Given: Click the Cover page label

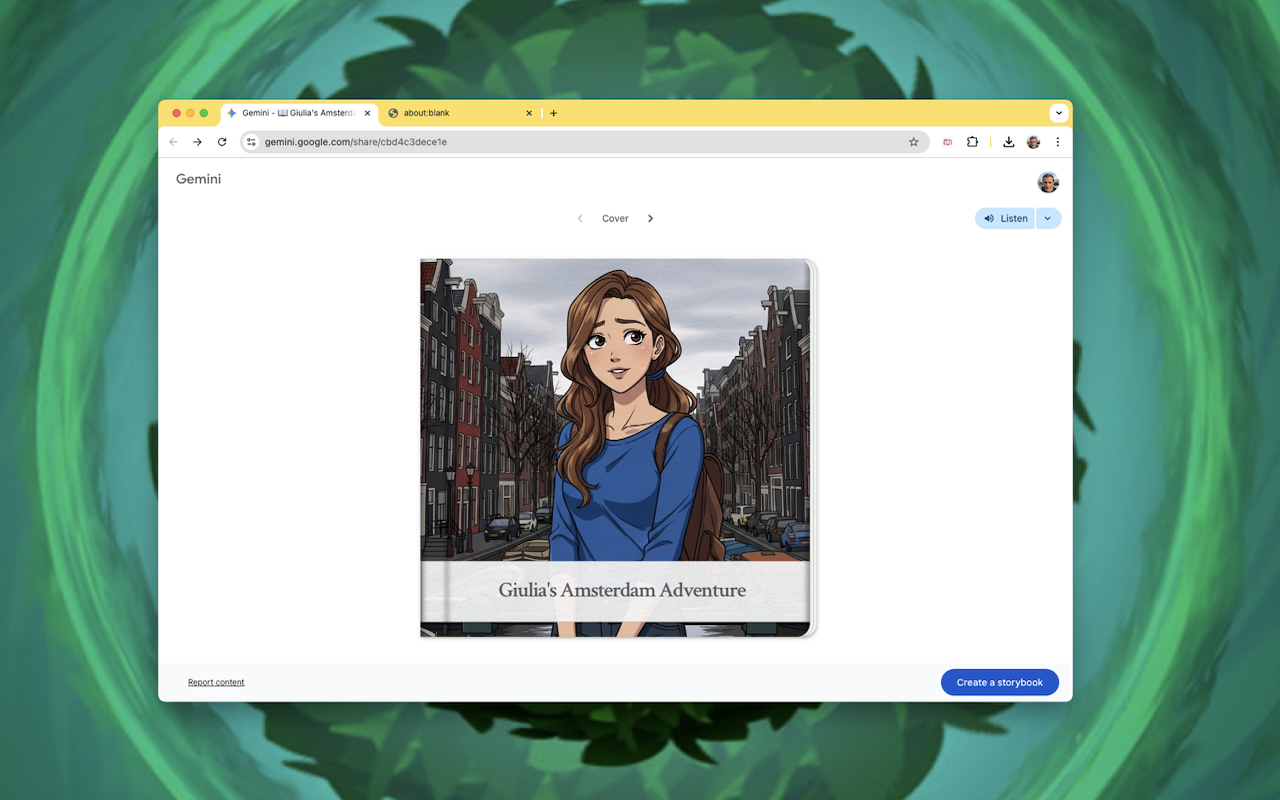Looking at the screenshot, I should click(x=615, y=218).
